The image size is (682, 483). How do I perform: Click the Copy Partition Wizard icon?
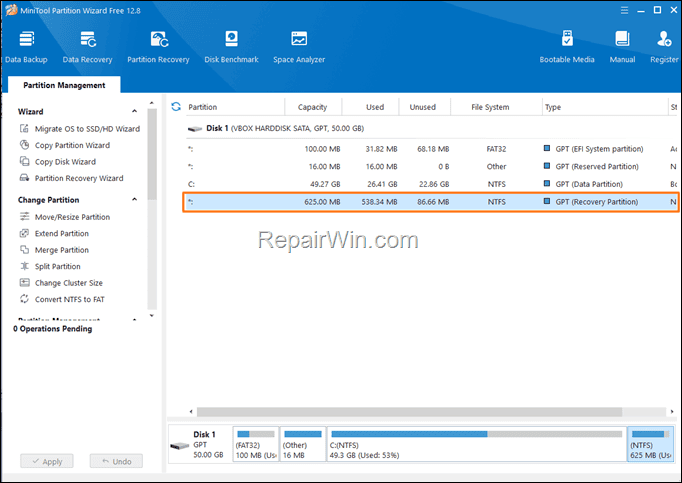click(x=24, y=145)
